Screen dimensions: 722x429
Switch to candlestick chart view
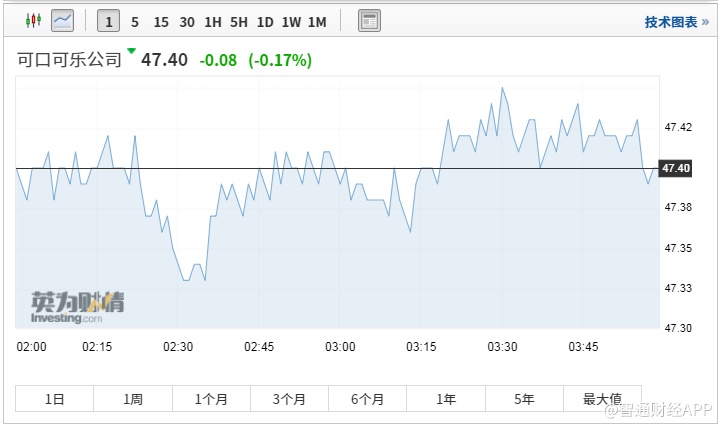[33, 21]
